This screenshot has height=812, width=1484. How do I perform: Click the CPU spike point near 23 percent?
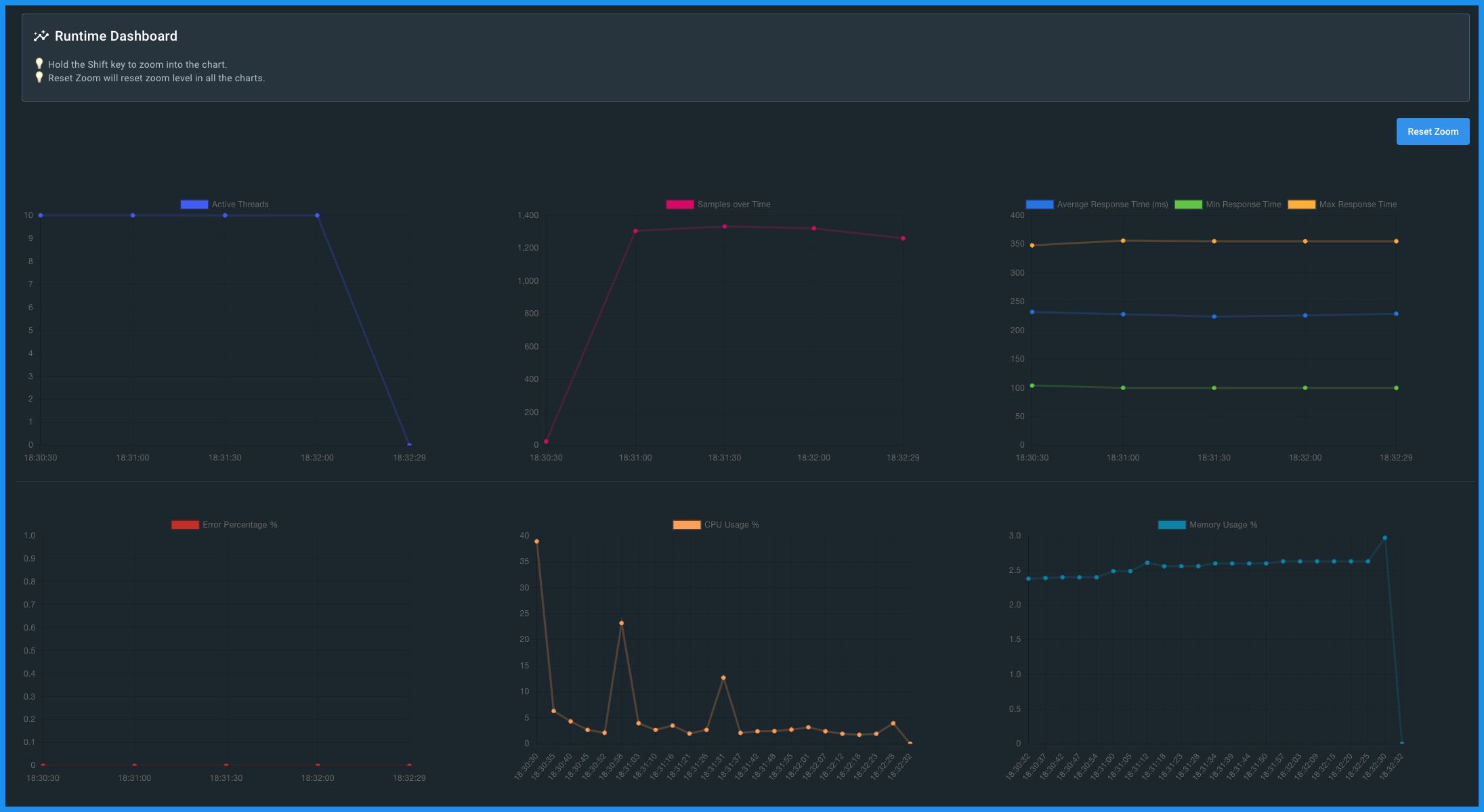tap(621, 623)
